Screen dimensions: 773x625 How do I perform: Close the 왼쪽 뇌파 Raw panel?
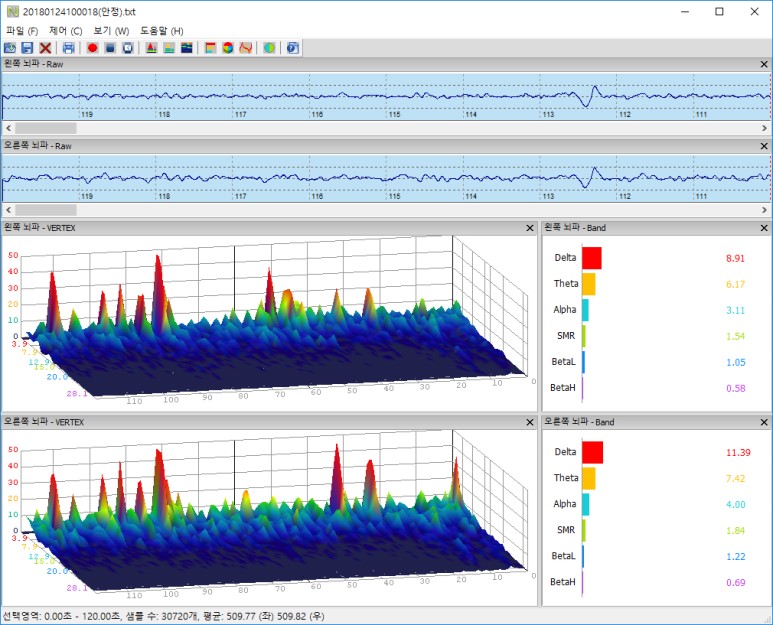click(x=764, y=64)
